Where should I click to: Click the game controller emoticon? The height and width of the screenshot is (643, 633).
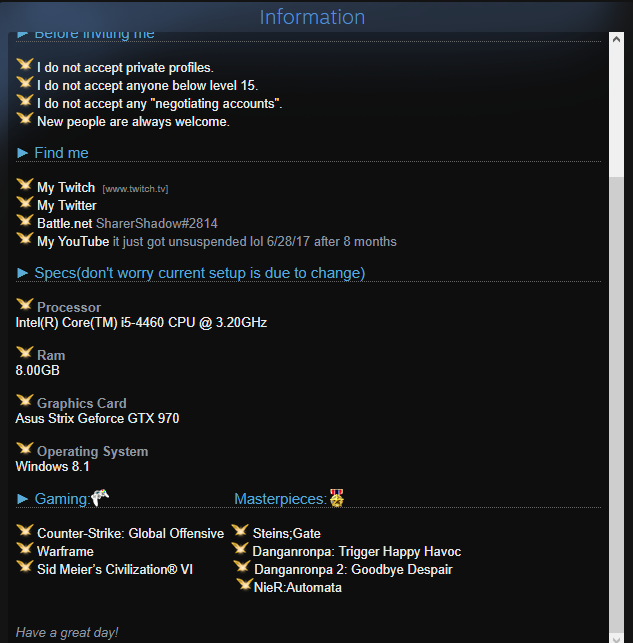(x=100, y=498)
